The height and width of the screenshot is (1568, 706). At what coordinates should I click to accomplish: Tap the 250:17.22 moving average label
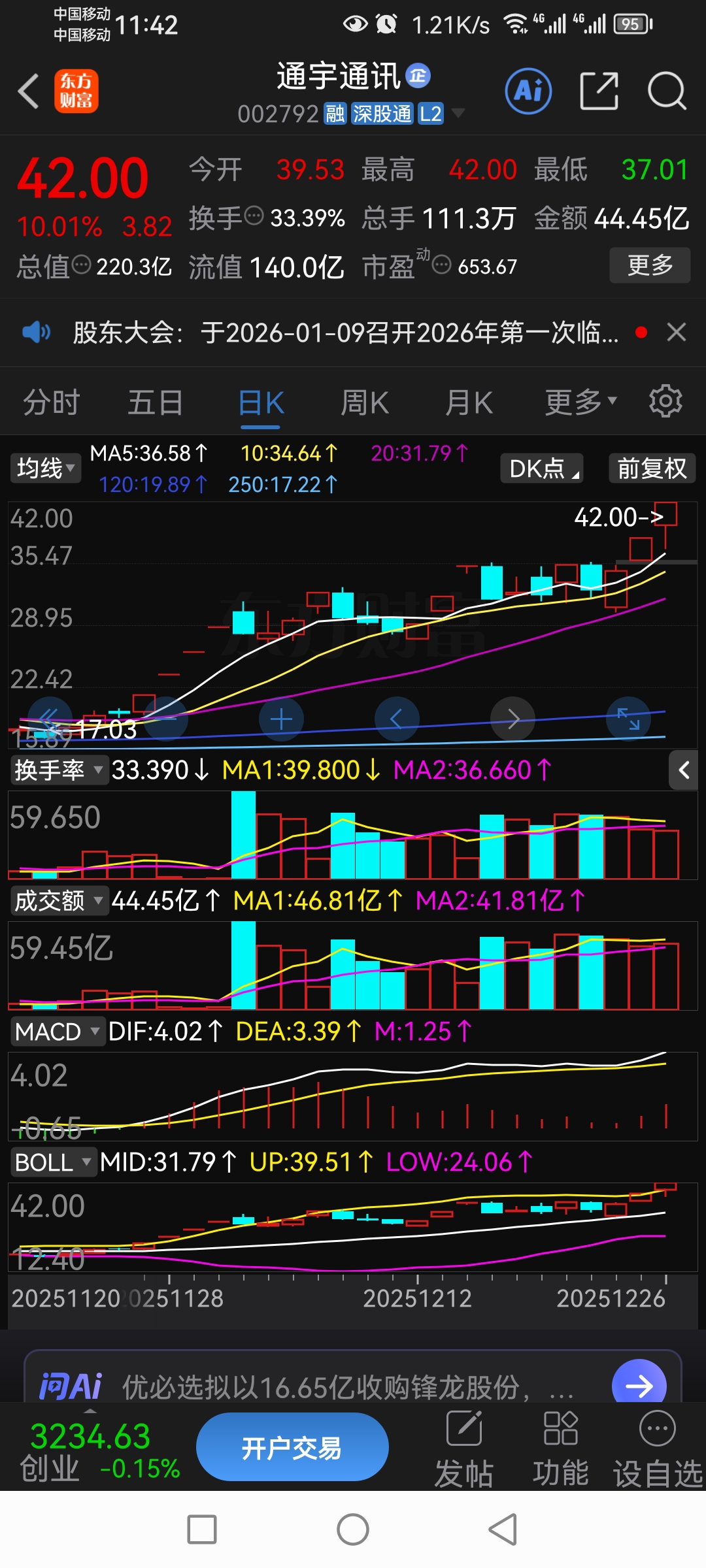click(x=282, y=484)
